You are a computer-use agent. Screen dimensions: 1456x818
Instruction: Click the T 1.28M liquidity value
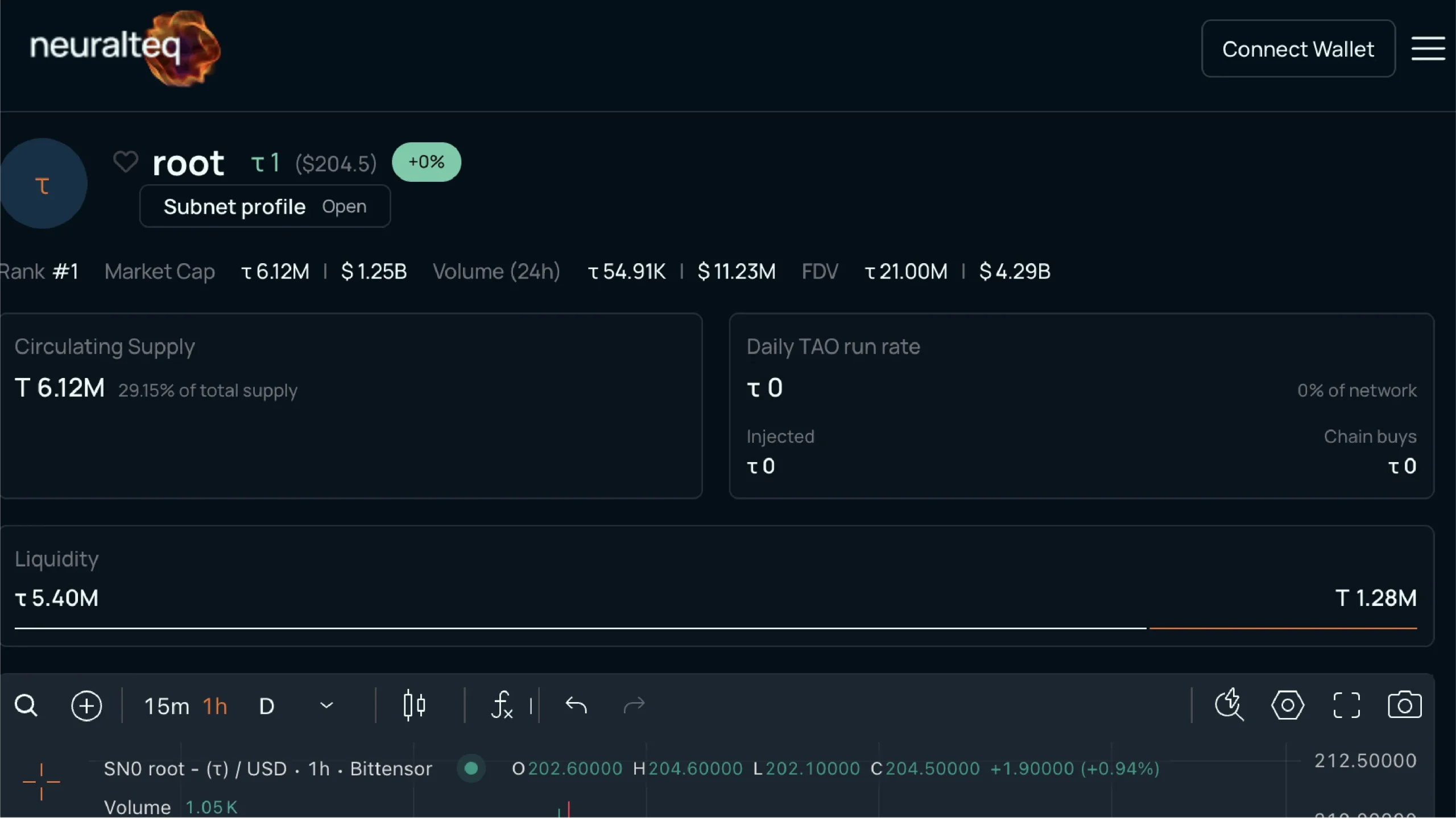coord(1376,598)
